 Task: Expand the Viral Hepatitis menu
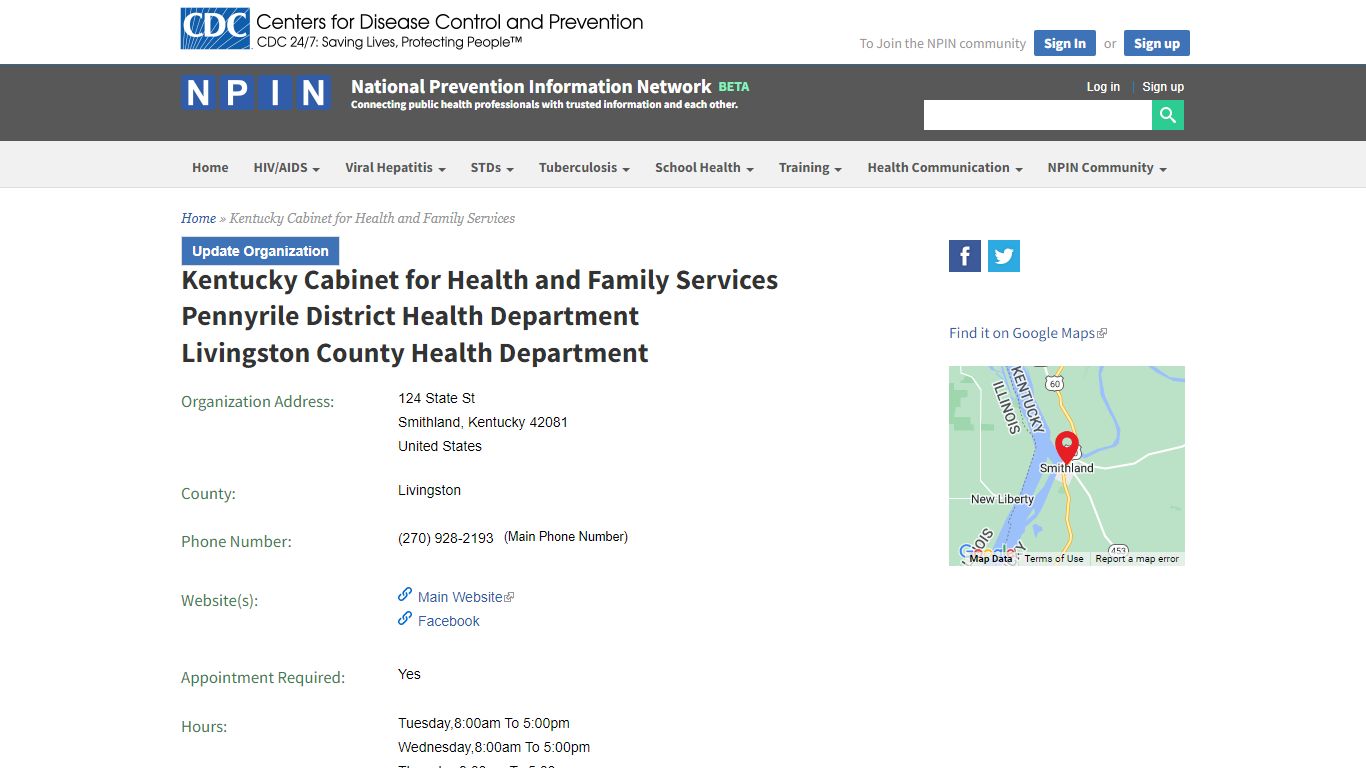click(395, 168)
